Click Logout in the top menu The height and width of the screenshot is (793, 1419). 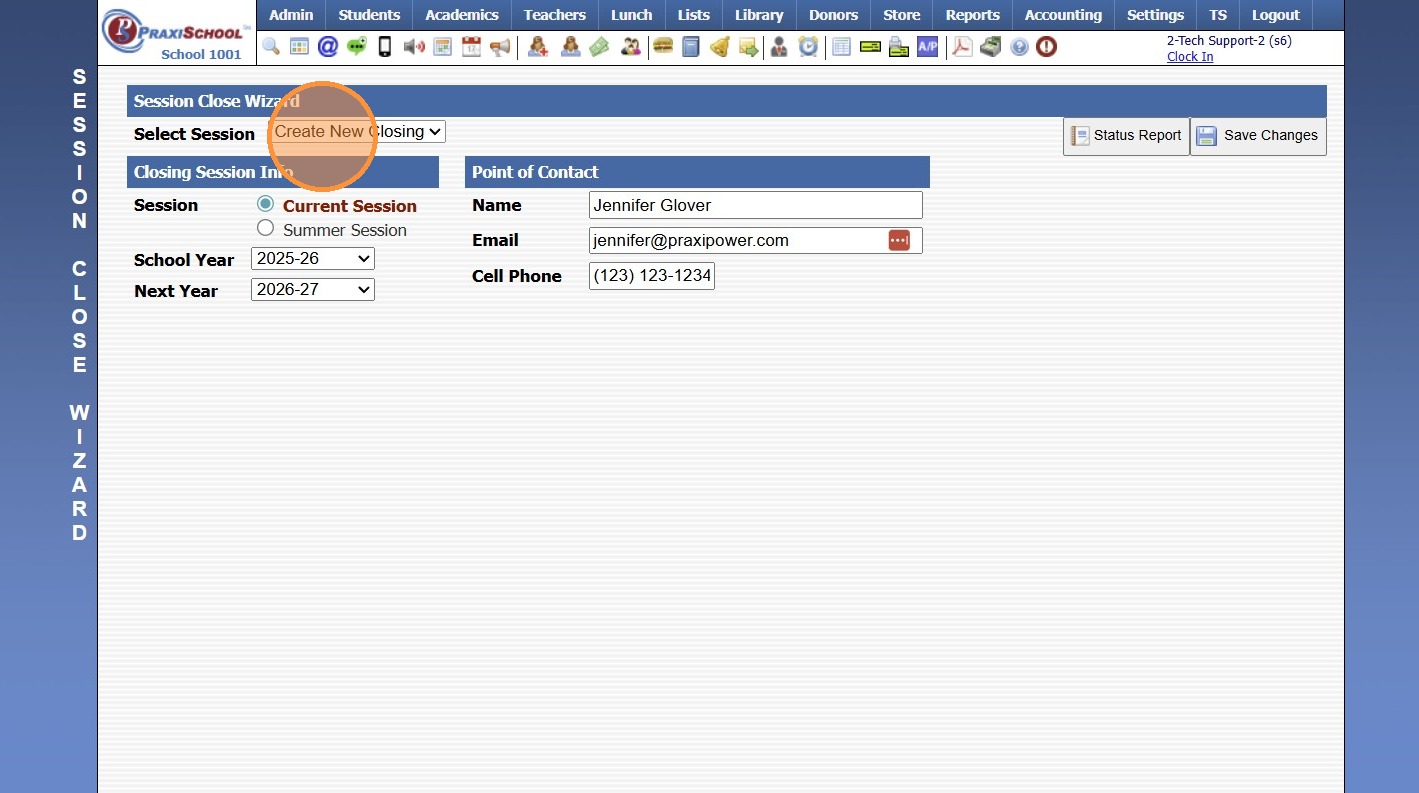coord(1276,15)
